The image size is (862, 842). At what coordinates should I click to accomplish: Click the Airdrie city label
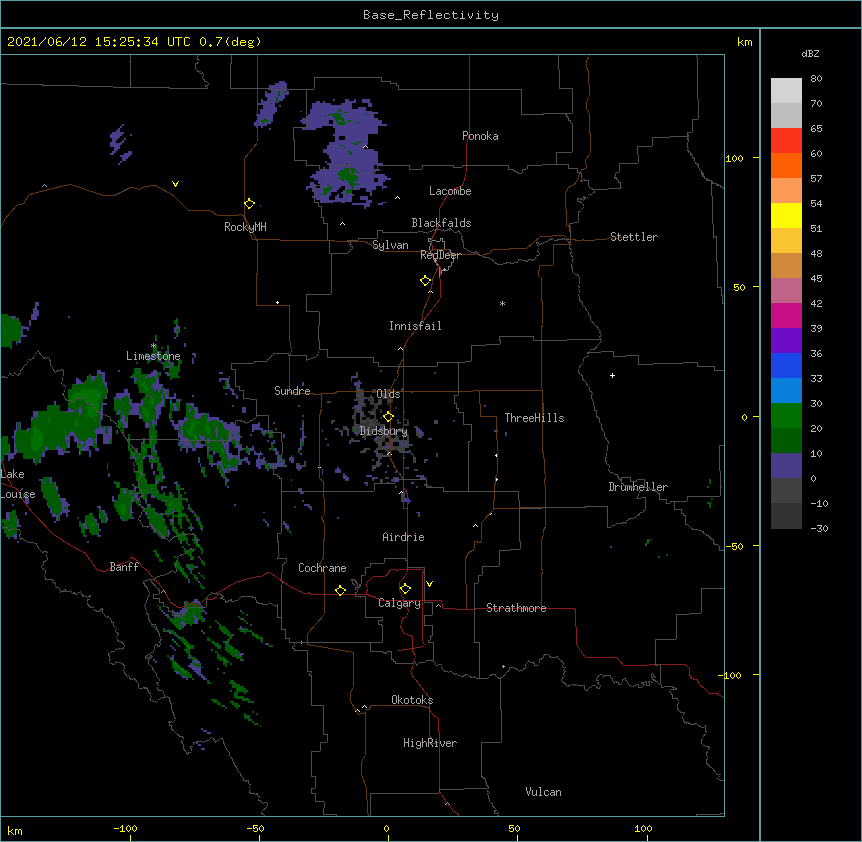click(x=404, y=537)
